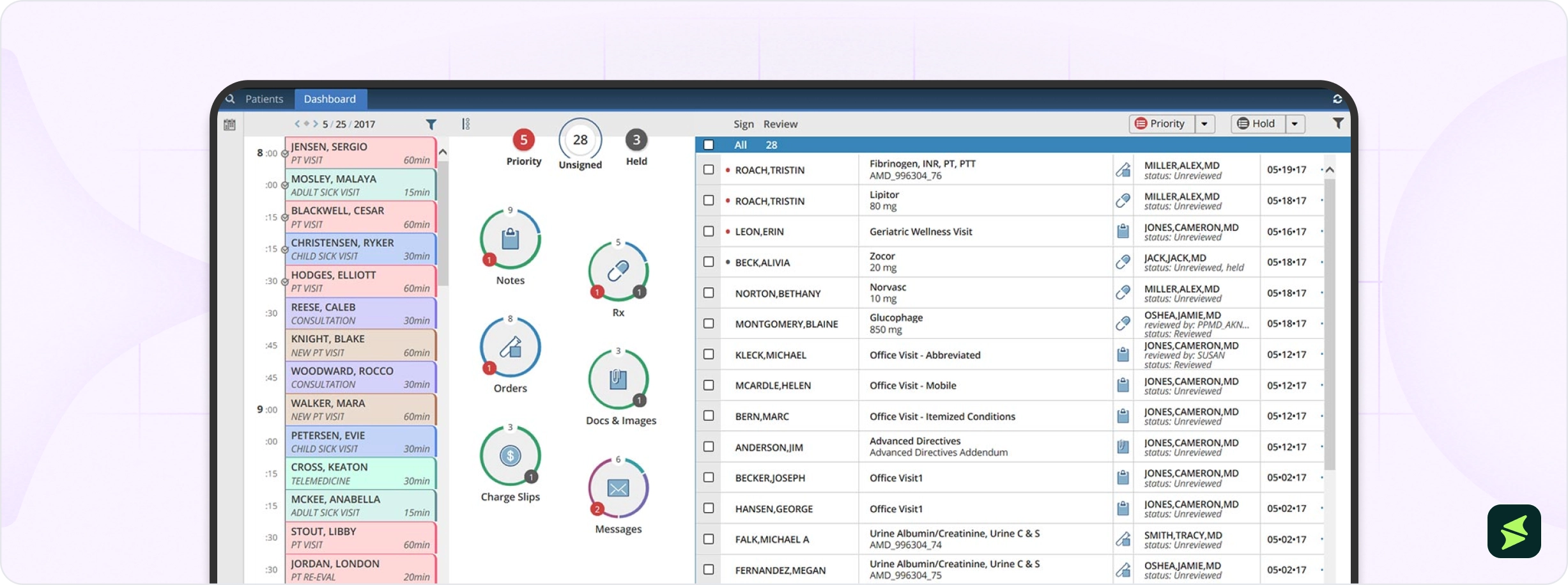Click the pill icon in Zocor row
The width and height of the screenshot is (1568, 585).
coord(1123,262)
